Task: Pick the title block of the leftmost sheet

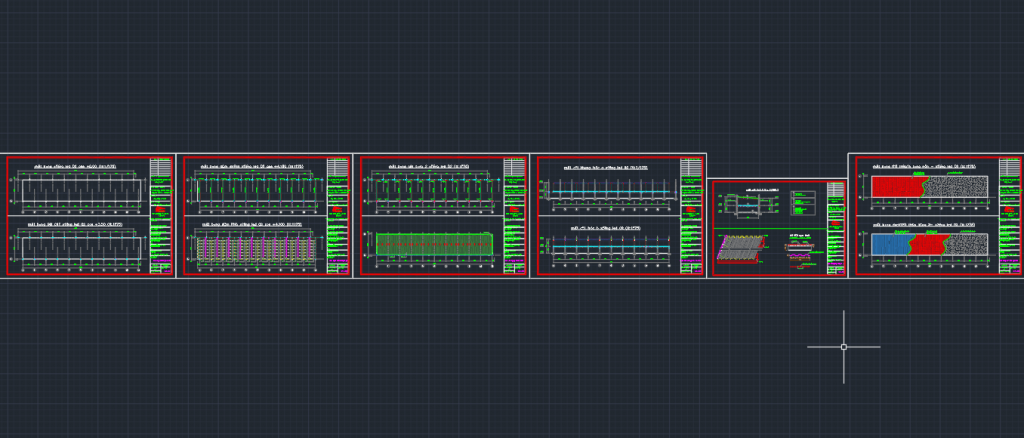Action: (x=161, y=215)
